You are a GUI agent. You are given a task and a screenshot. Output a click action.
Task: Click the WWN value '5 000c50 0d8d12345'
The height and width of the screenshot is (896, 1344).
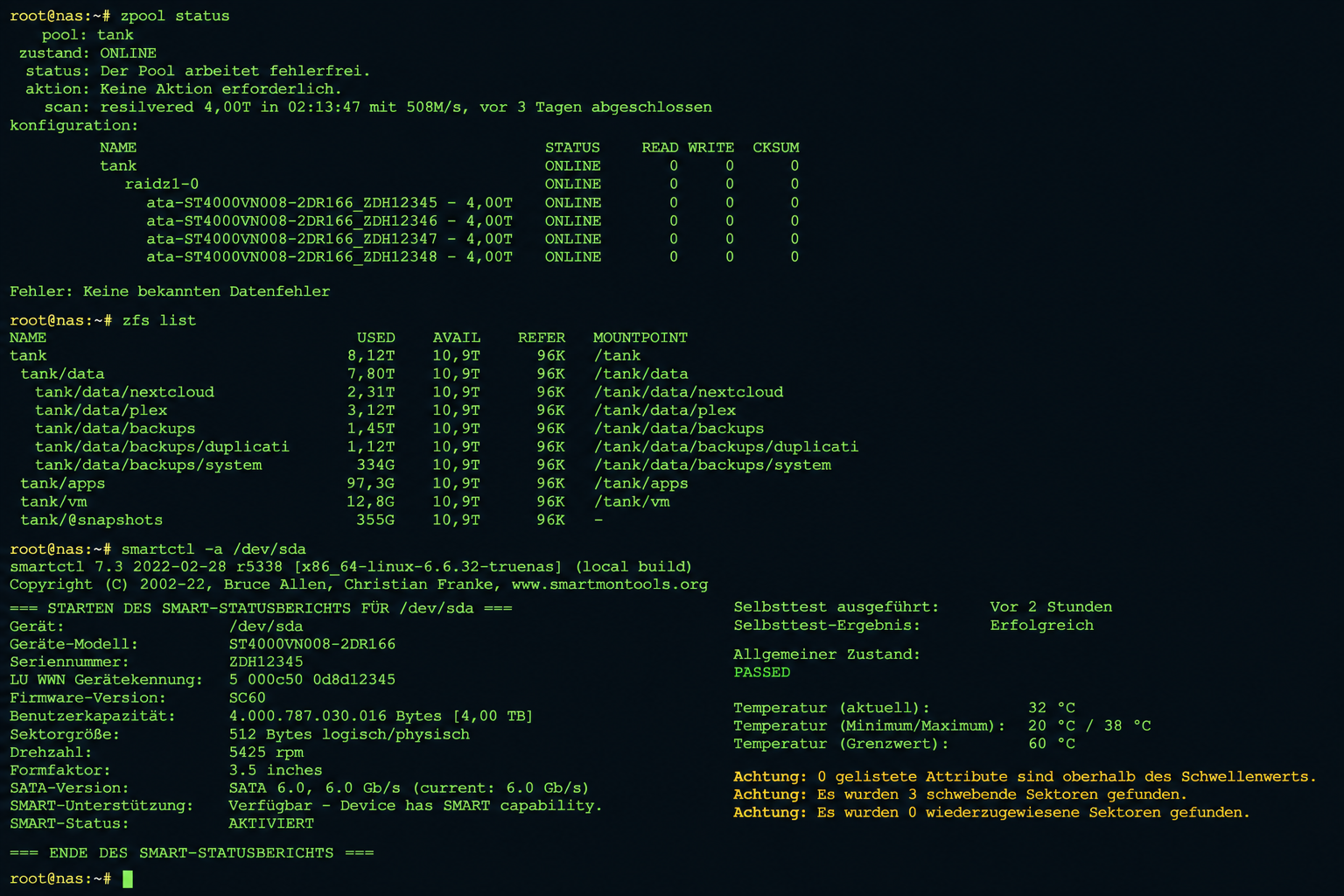coord(312,680)
